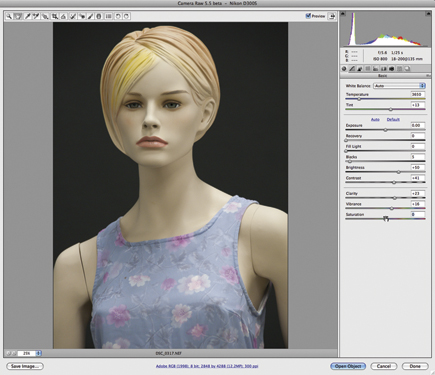Select the White Balance eyedropper tool
The width and height of the screenshot is (435, 375).
pos(27,16)
